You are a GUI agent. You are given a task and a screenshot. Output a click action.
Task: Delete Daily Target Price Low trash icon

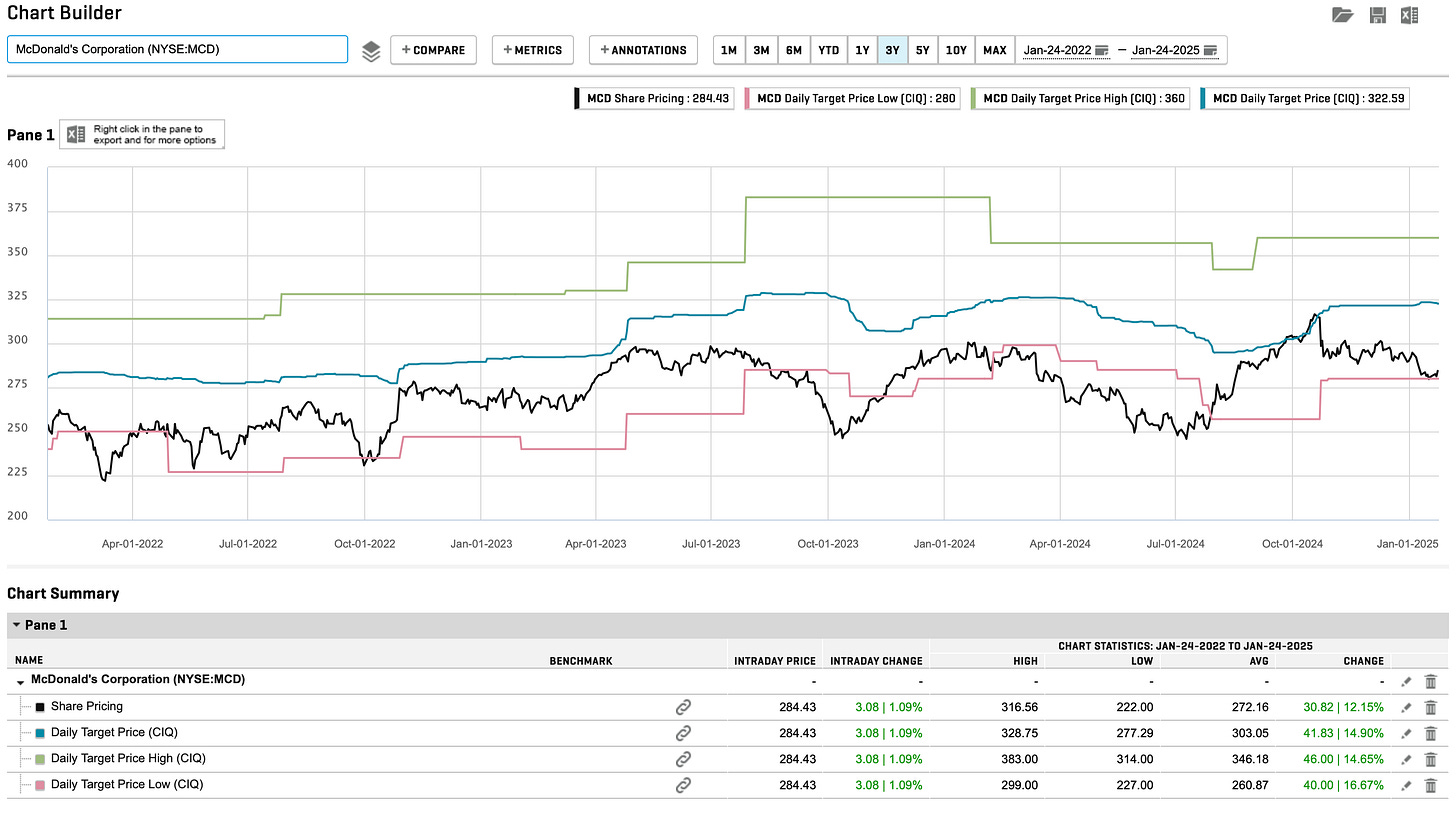pyautogui.click(x=1431, y=785)
